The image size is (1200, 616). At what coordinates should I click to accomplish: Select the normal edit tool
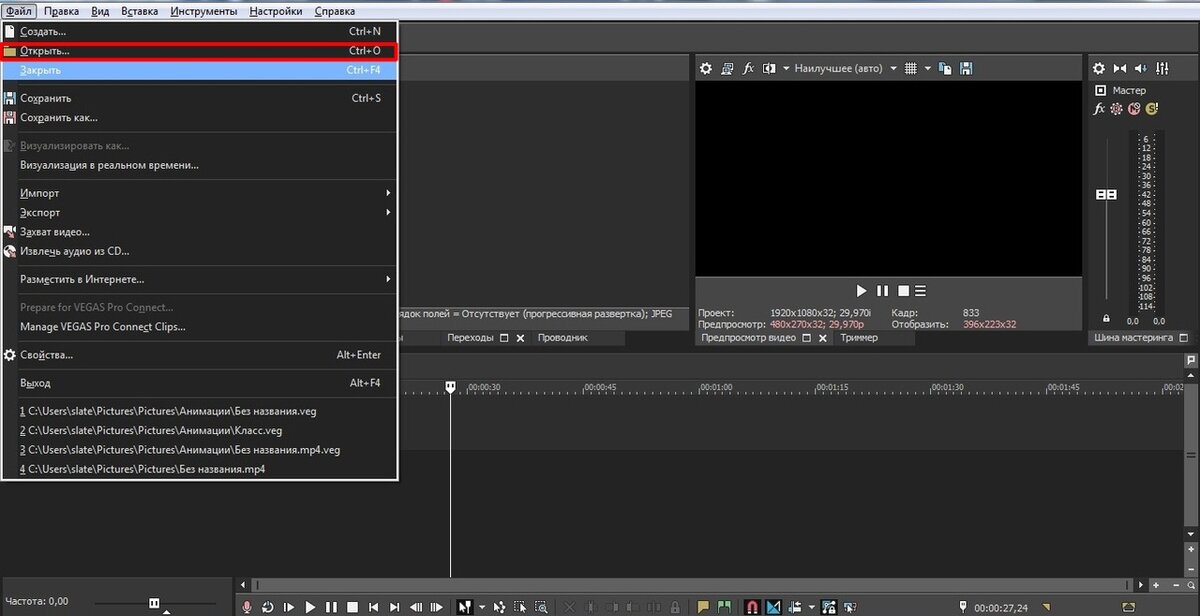tap(464, 607)
